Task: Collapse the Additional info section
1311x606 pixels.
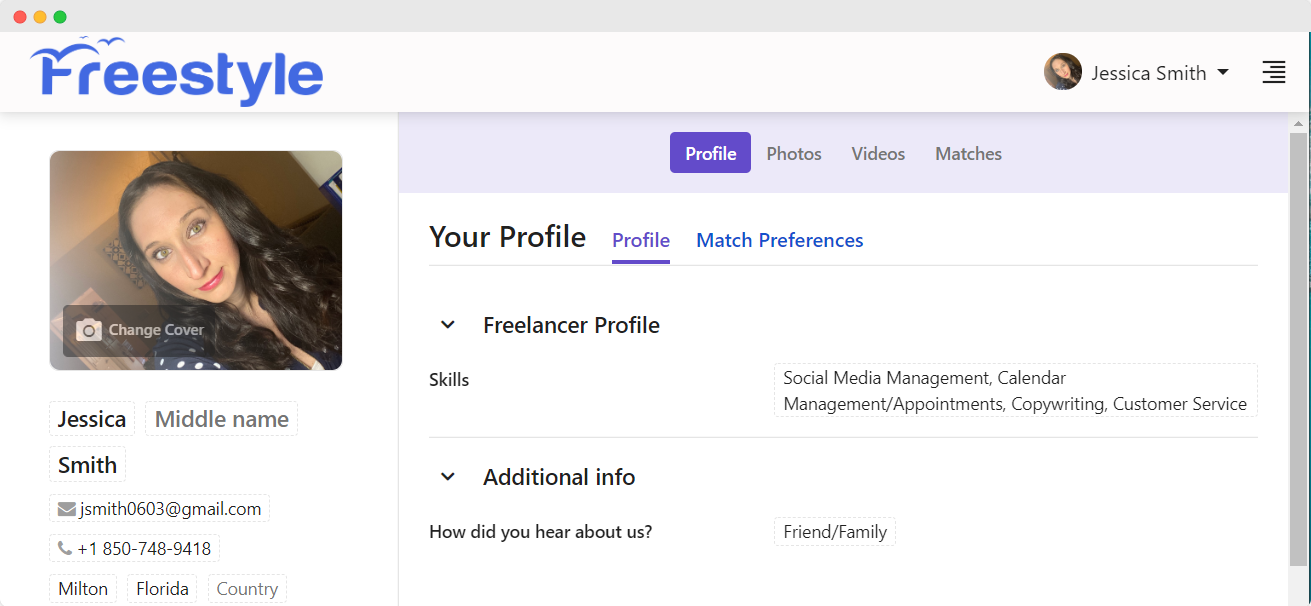Action: coord(448,477)
